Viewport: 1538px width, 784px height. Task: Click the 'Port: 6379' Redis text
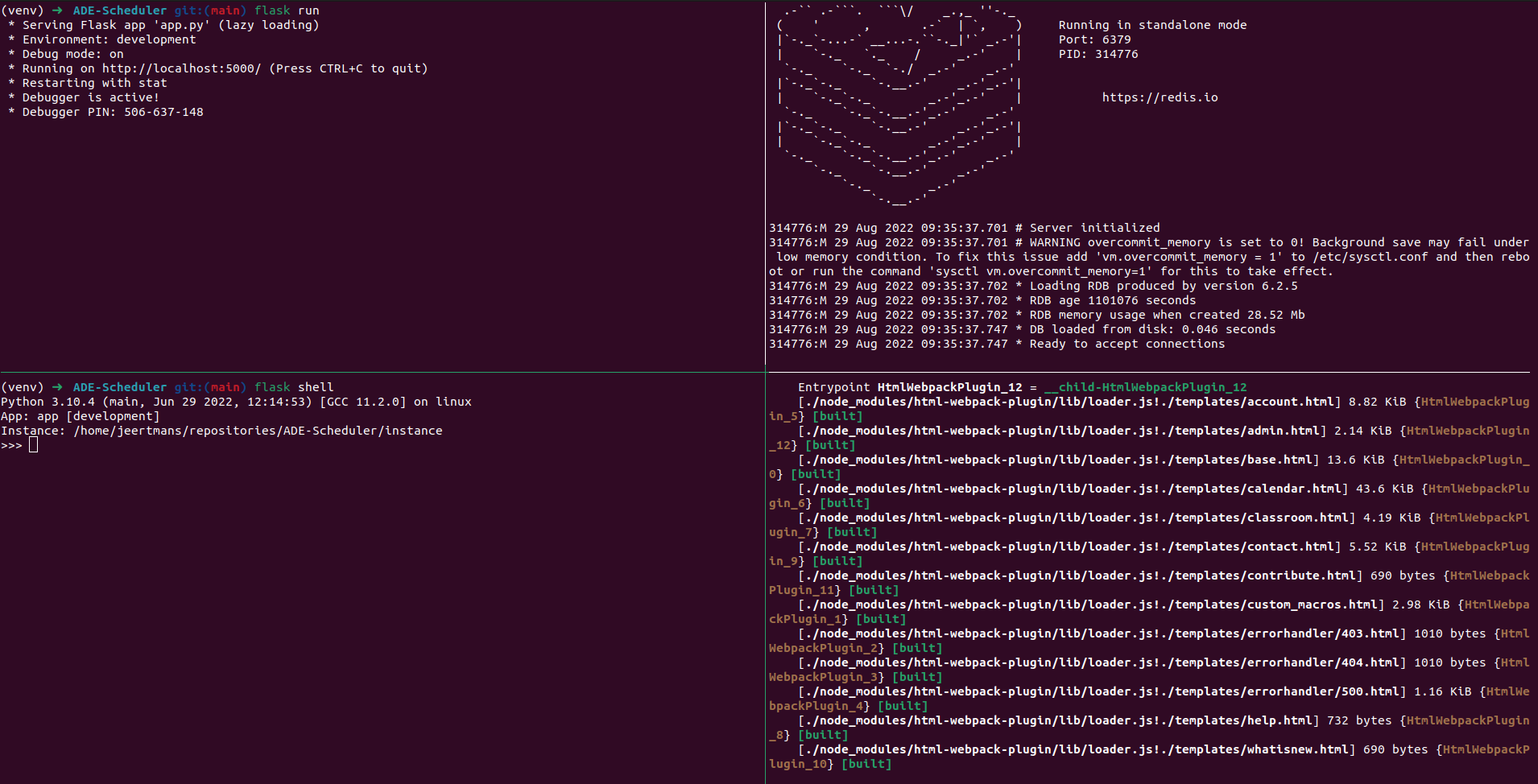pos(1094,39)
